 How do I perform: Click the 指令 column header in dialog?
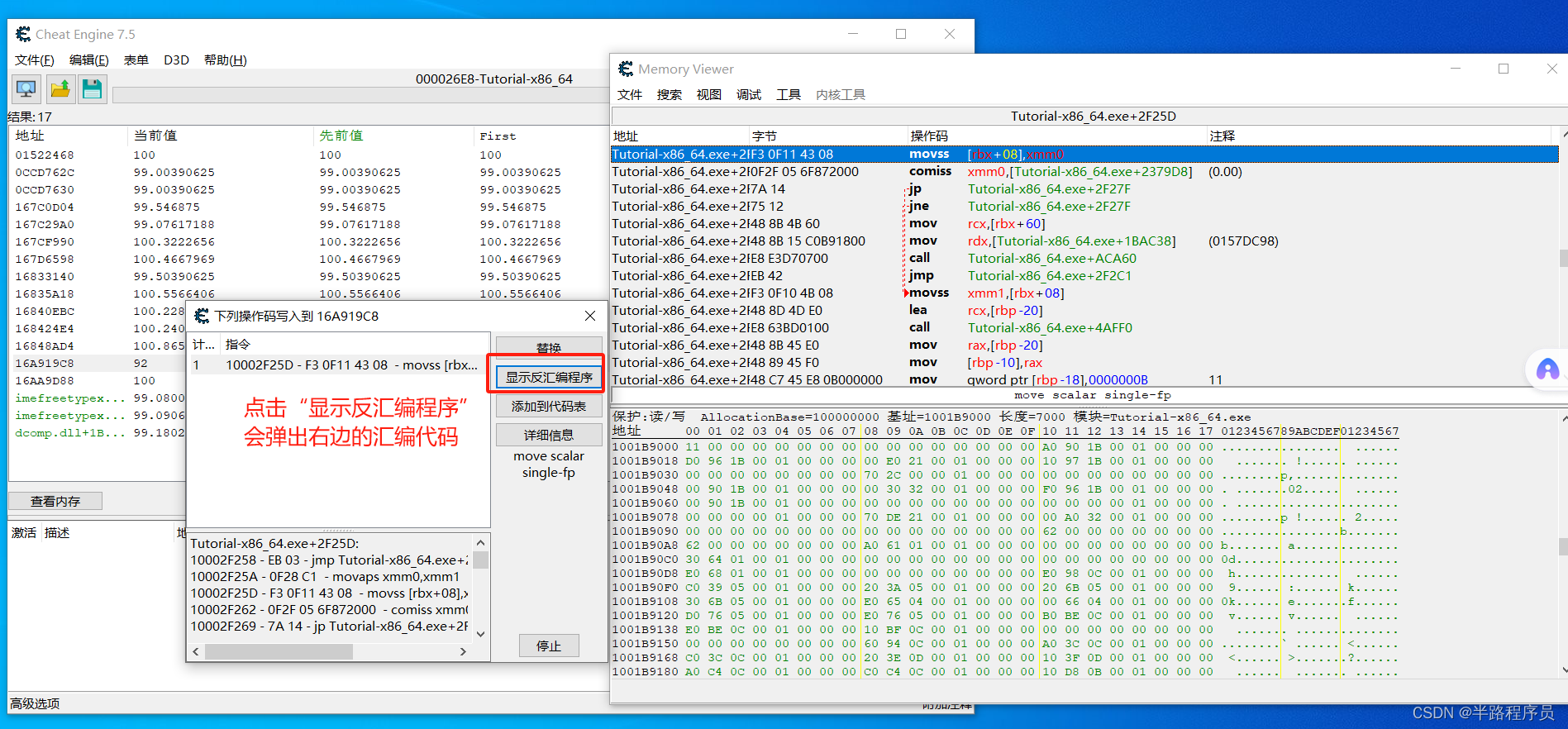point(355,344)
